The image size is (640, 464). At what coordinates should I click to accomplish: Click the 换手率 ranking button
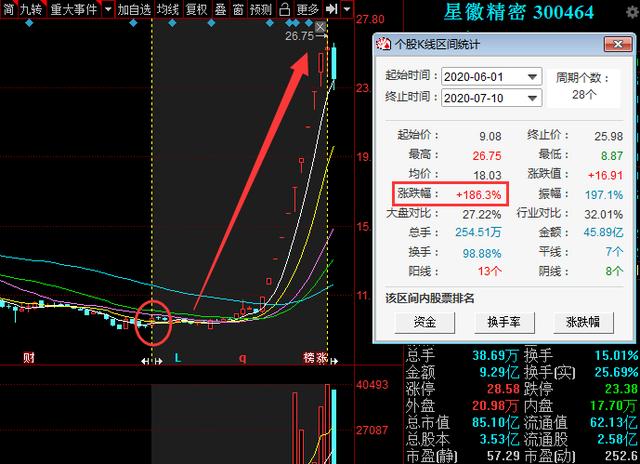pos(504,322)
